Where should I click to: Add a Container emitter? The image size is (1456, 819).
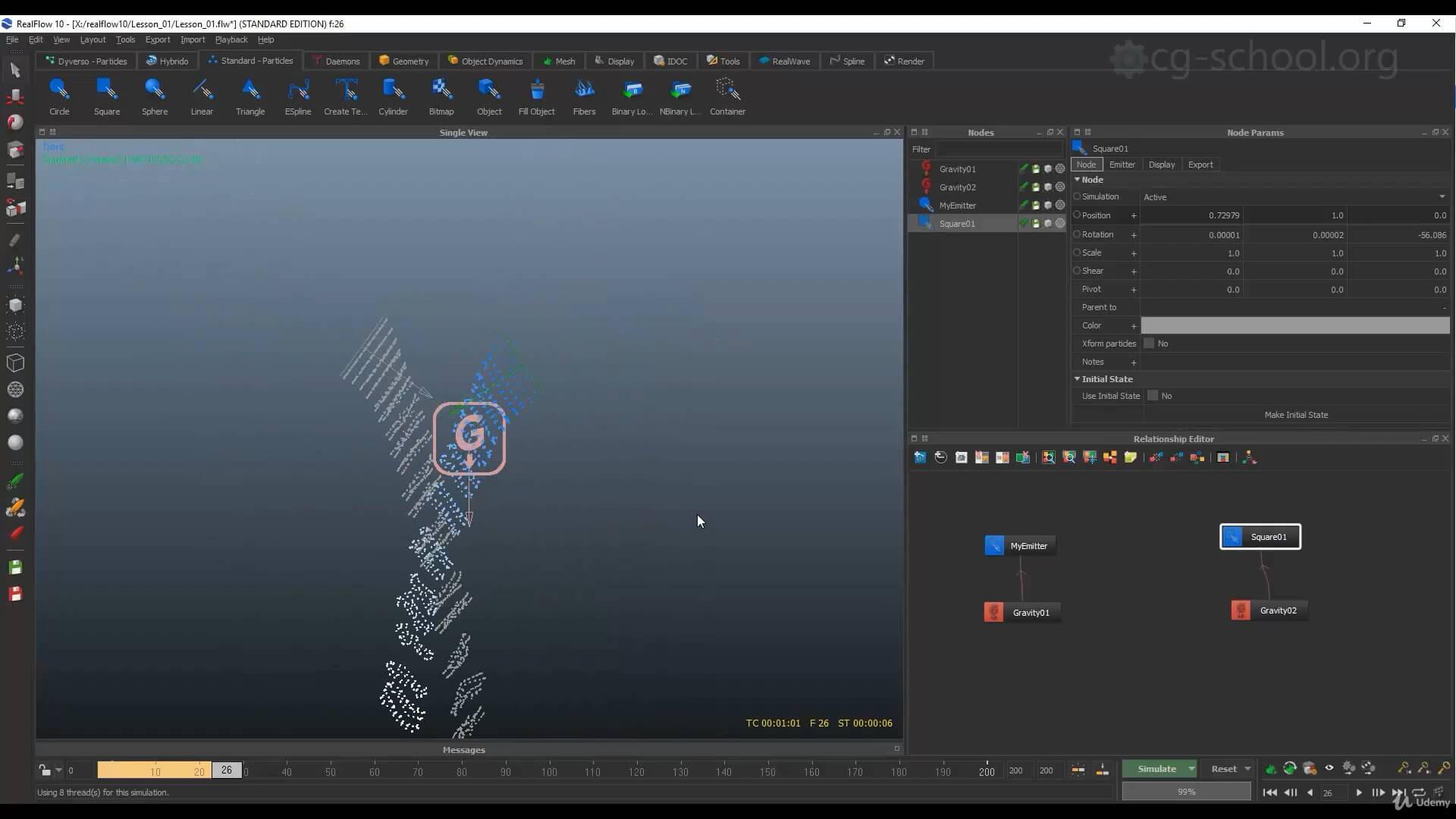click(727, 96)
